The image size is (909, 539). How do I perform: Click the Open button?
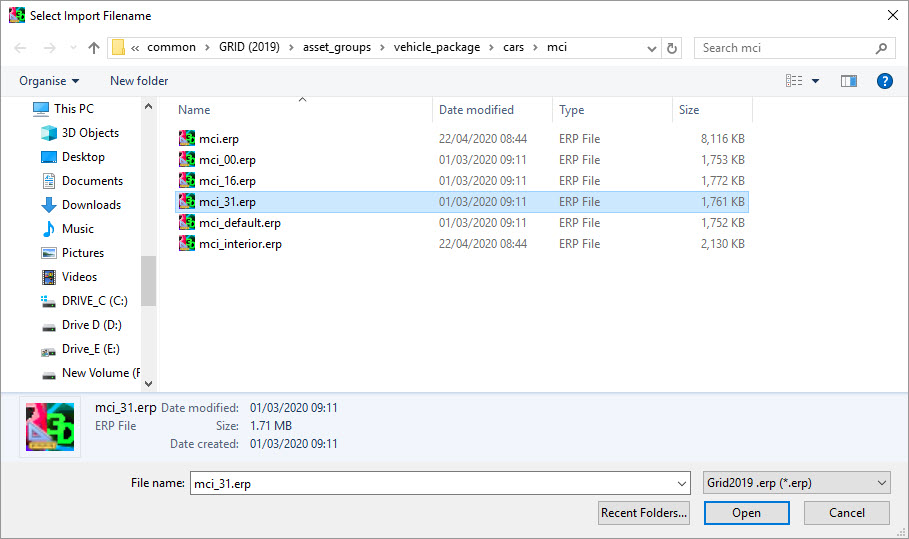coord(747,513)
